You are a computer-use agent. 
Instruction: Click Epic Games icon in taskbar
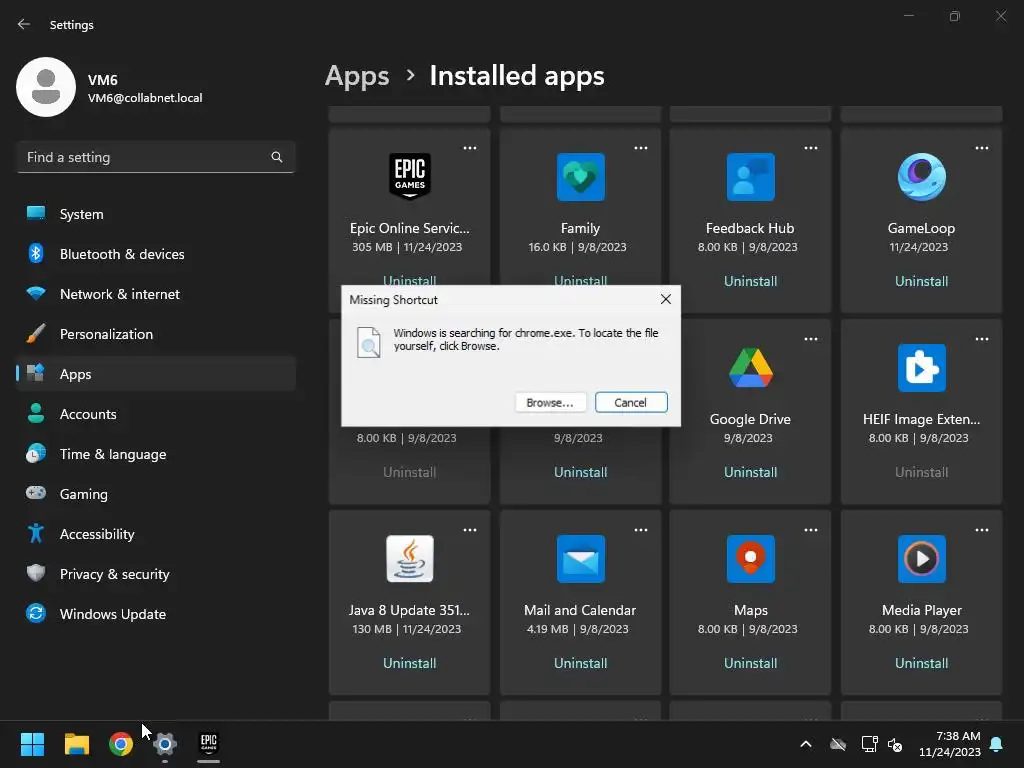[x=208, y=743]
